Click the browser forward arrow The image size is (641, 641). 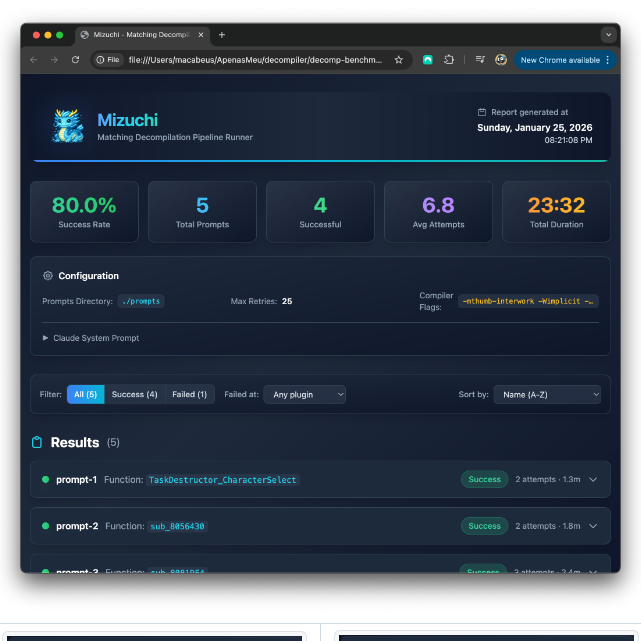(54, 60)
